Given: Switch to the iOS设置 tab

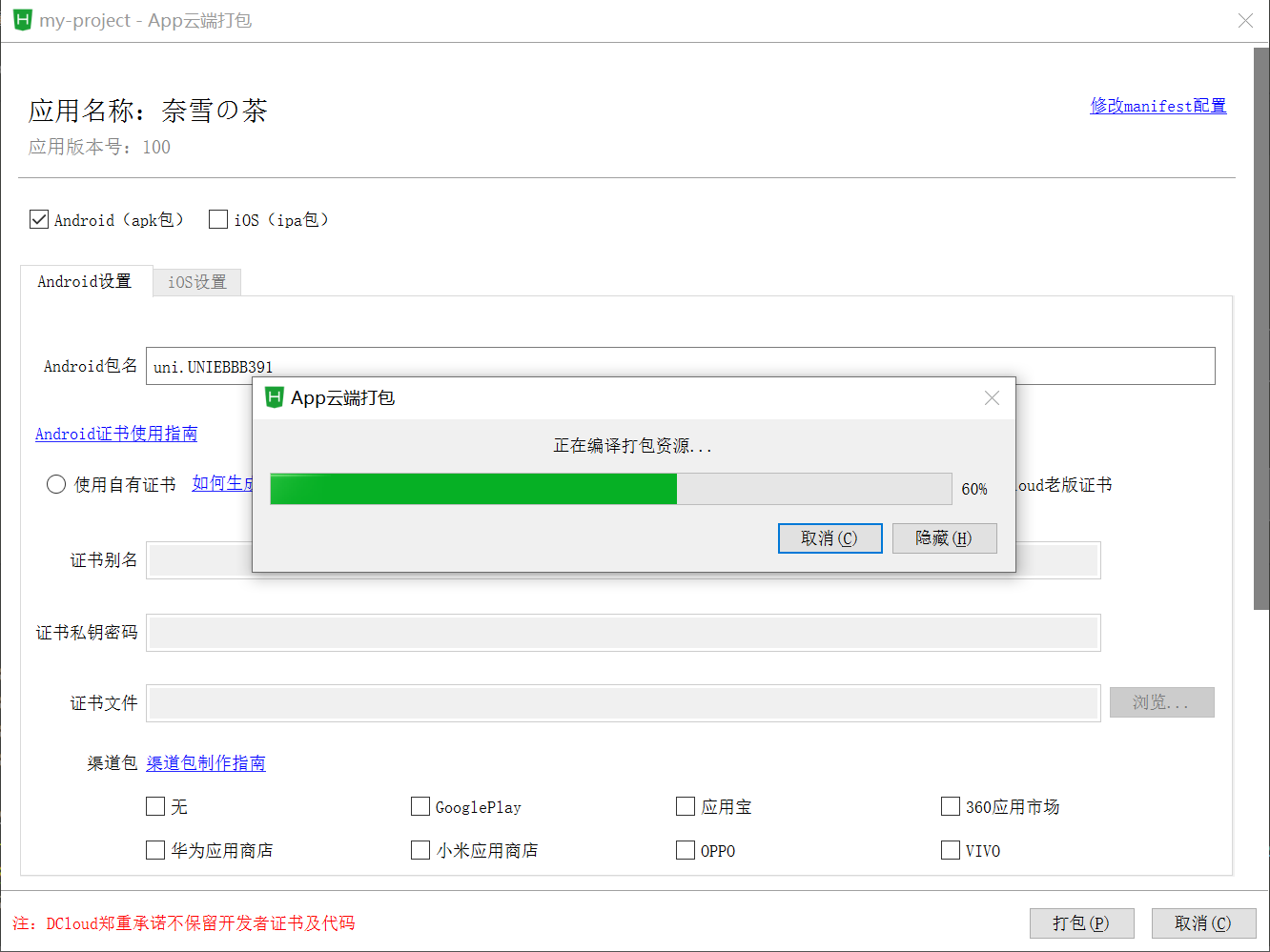Looking at the screenshot, I should click(x=197, y=282).
